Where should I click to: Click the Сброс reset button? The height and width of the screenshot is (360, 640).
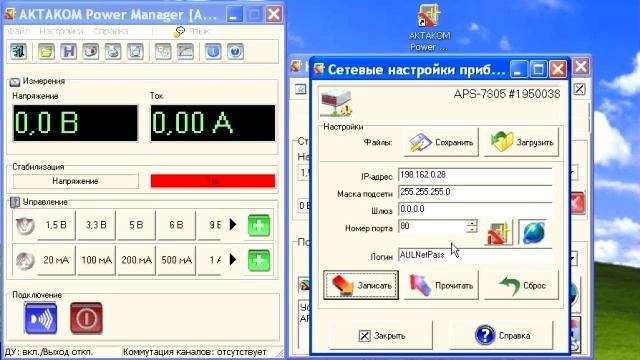pos(521,285)
